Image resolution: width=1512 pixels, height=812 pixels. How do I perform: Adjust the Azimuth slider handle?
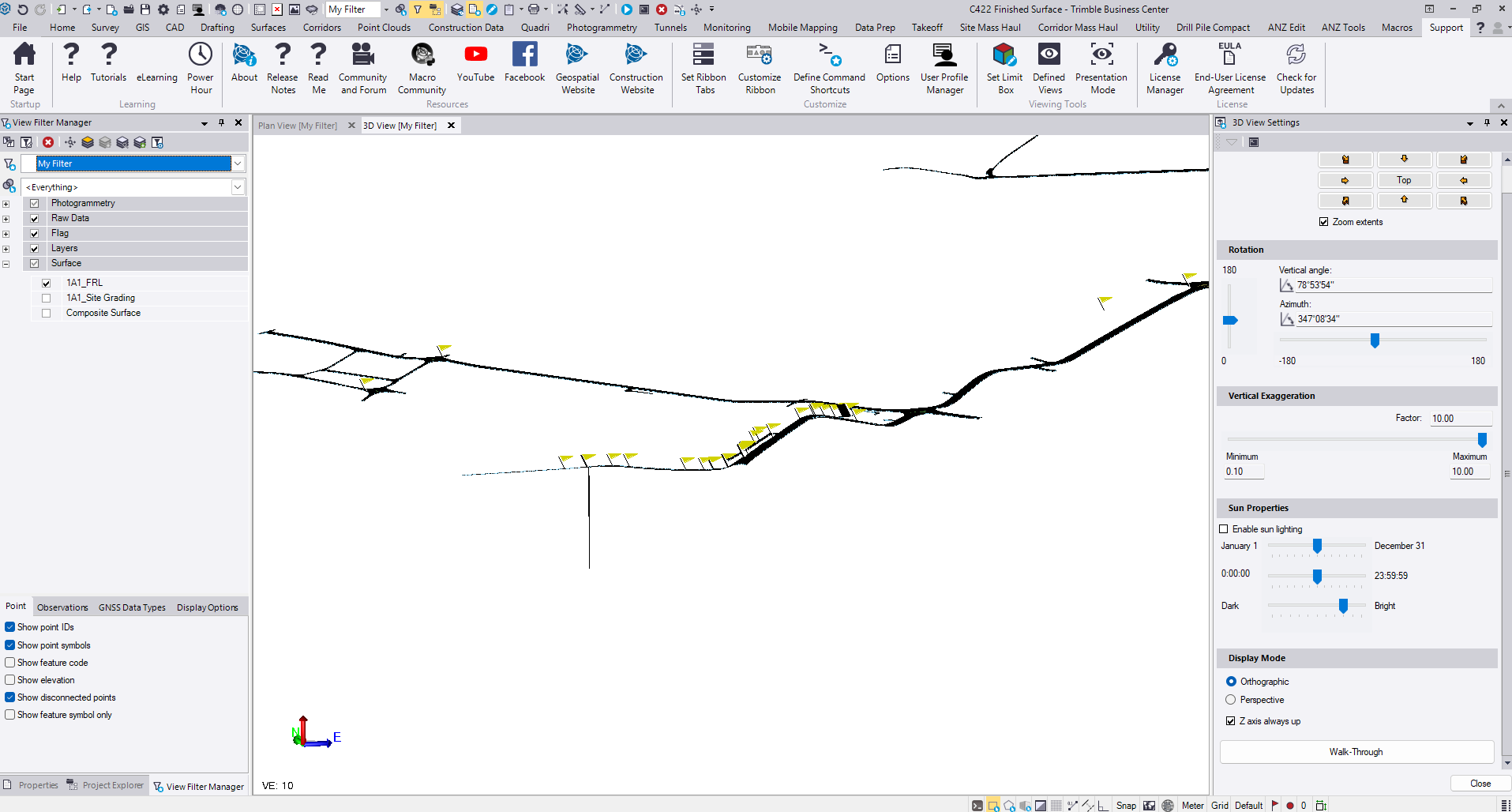coord(1375,340)
